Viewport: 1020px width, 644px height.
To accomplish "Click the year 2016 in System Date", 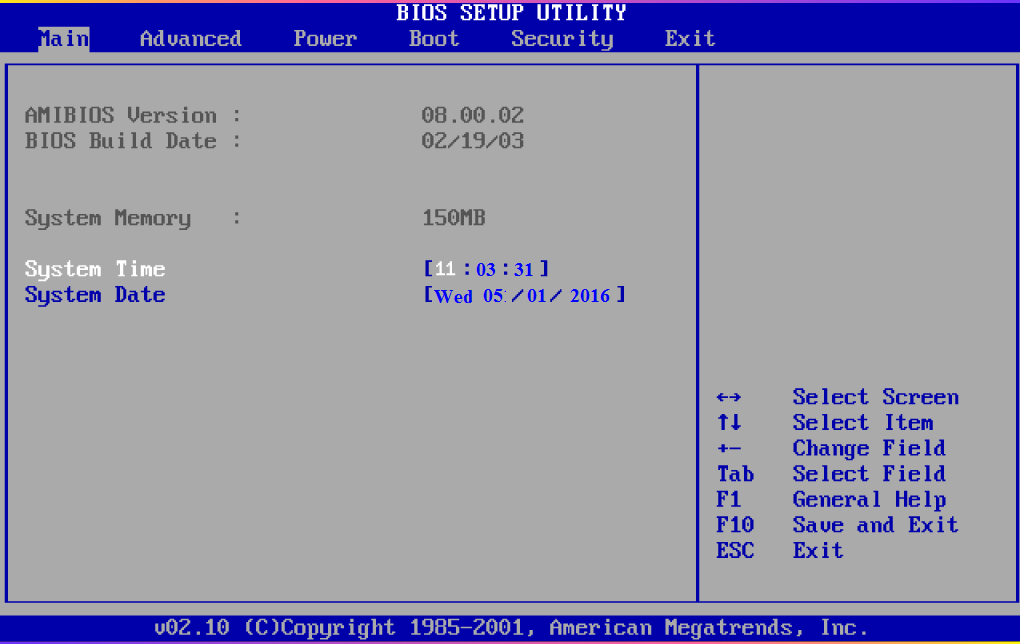I will [x=590, y=296].
